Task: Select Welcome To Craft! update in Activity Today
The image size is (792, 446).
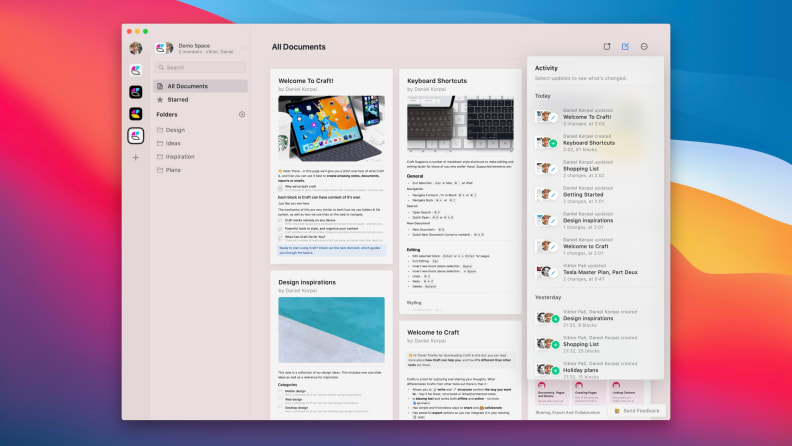Action: [594, 117]
